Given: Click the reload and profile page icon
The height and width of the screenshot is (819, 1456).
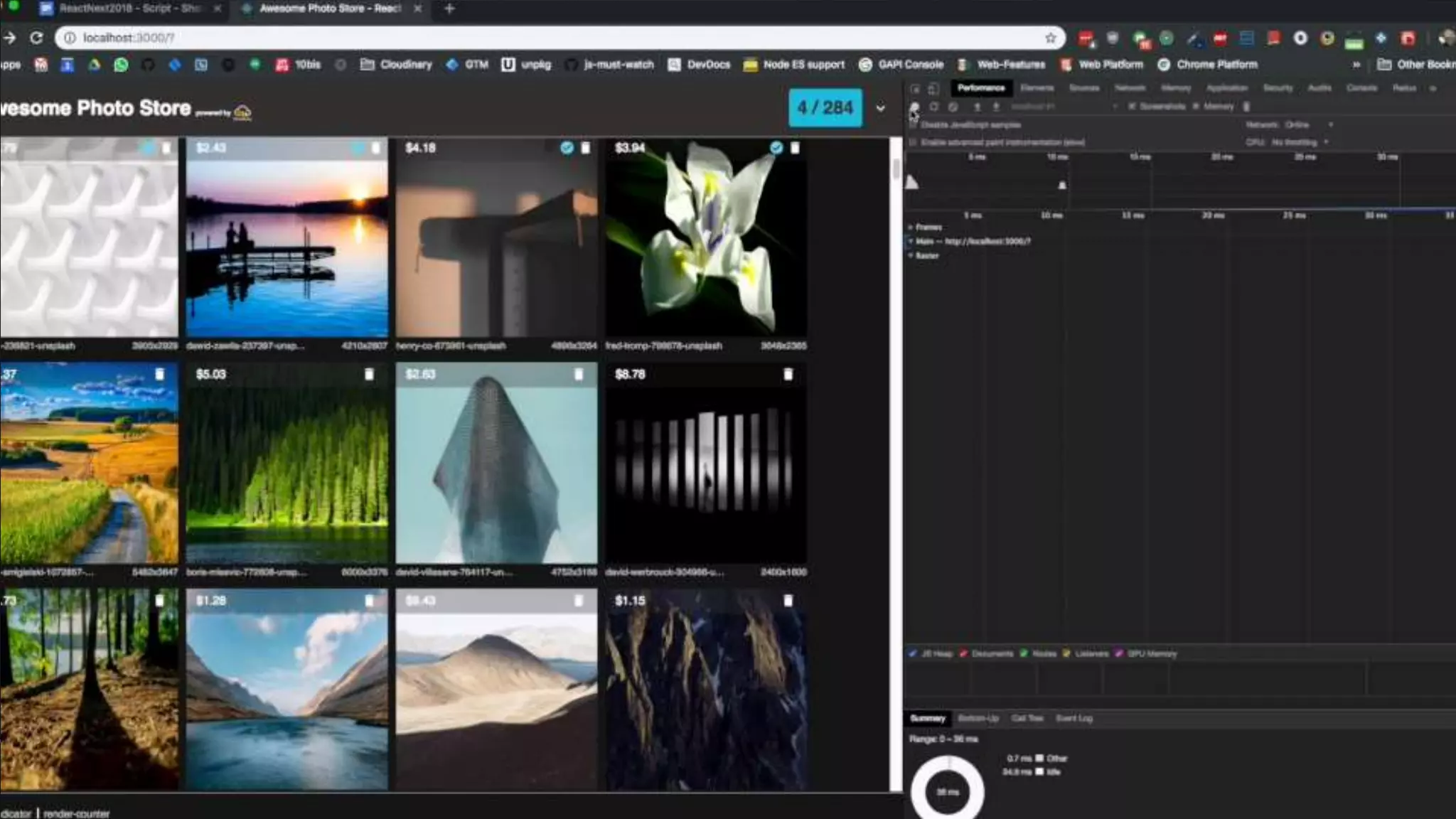Looking at the screenshot, I should click(933, 107).
